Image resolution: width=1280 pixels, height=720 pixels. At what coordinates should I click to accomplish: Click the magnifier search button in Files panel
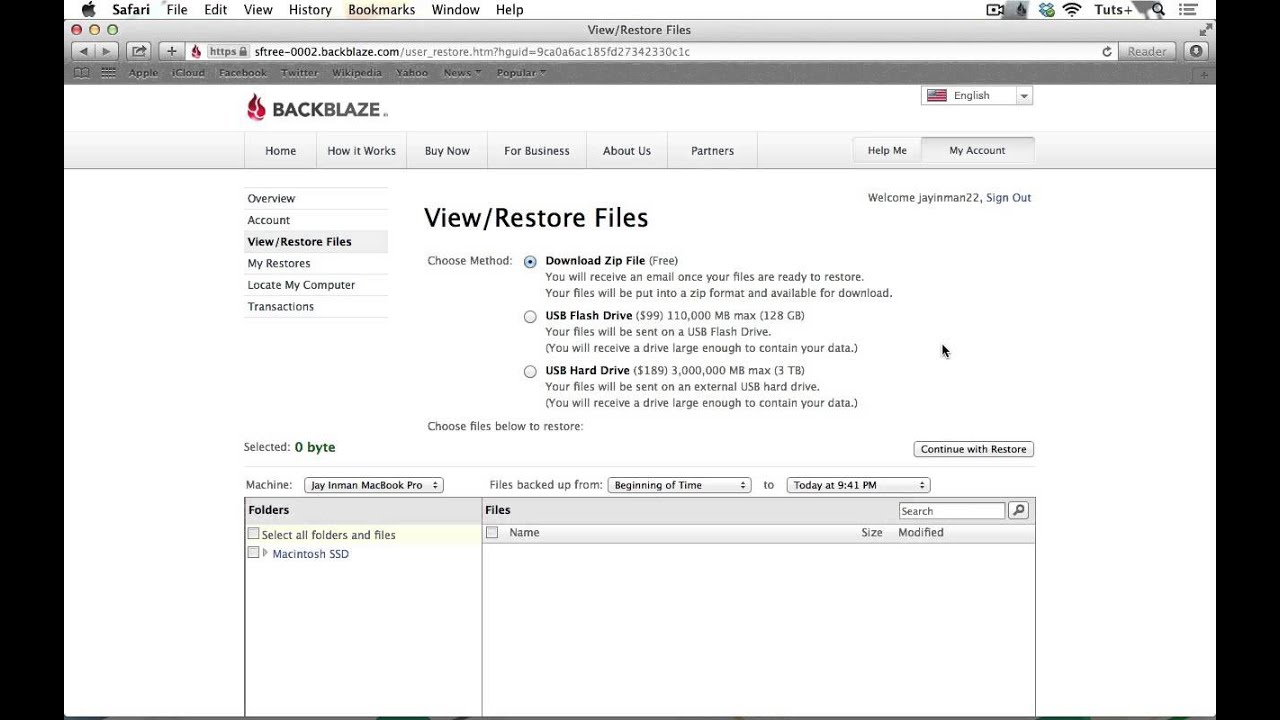pyautogui.click(x=1018, y=511)
